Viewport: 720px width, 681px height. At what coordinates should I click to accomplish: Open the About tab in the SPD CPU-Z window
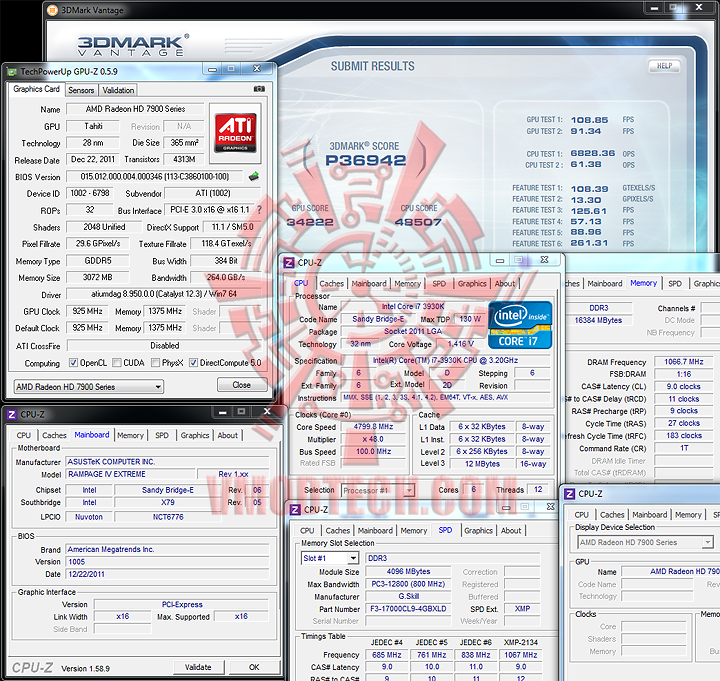pos(511,531)
